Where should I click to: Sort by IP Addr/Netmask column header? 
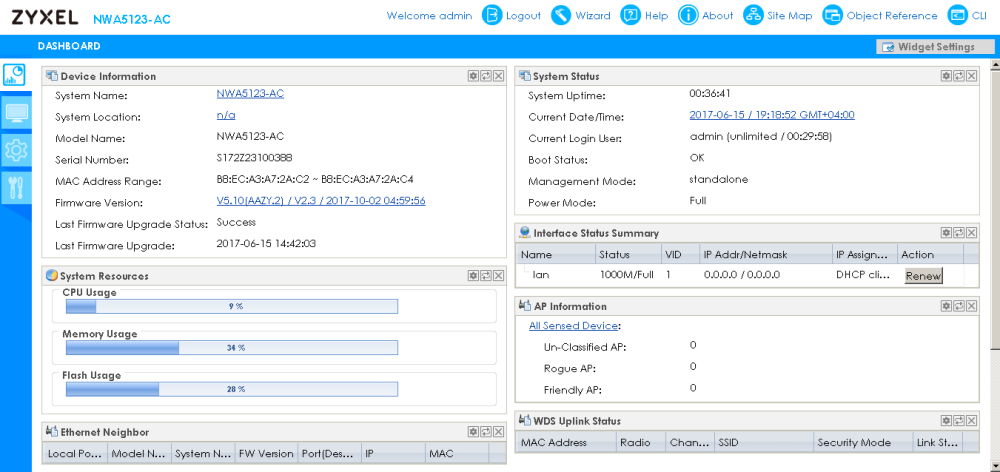pyautogui.click(x=765, y=254)
